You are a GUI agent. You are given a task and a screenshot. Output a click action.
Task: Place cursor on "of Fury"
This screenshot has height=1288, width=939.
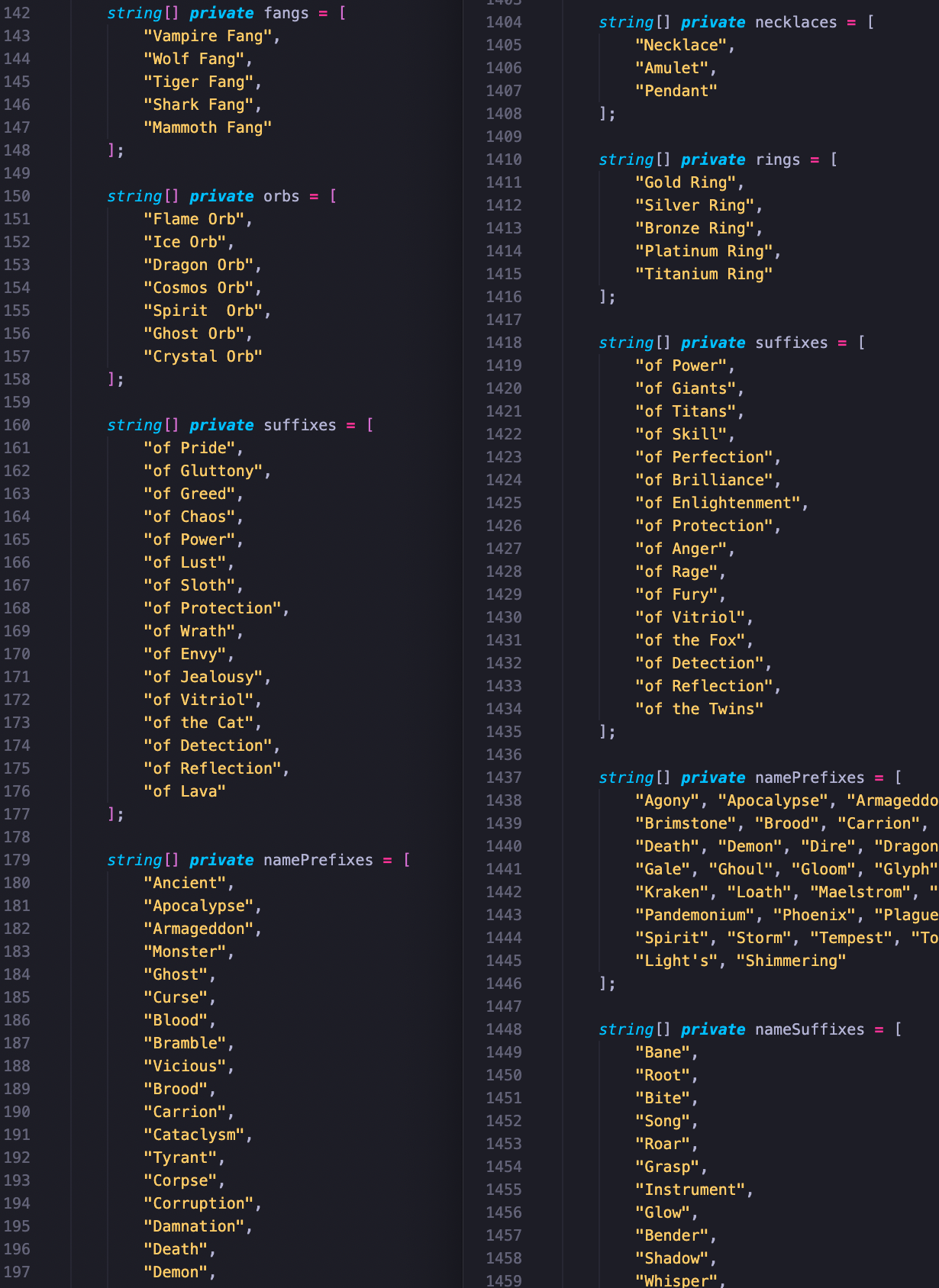[676, 594]
